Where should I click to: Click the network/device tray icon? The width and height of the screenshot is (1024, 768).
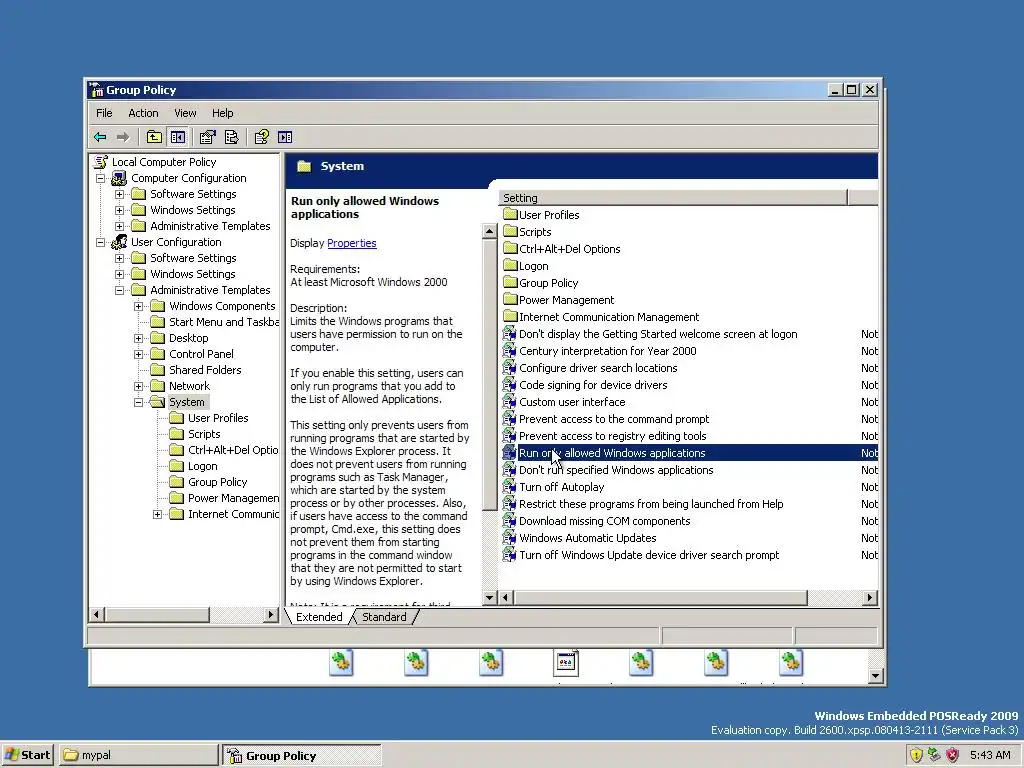point(935,755)
